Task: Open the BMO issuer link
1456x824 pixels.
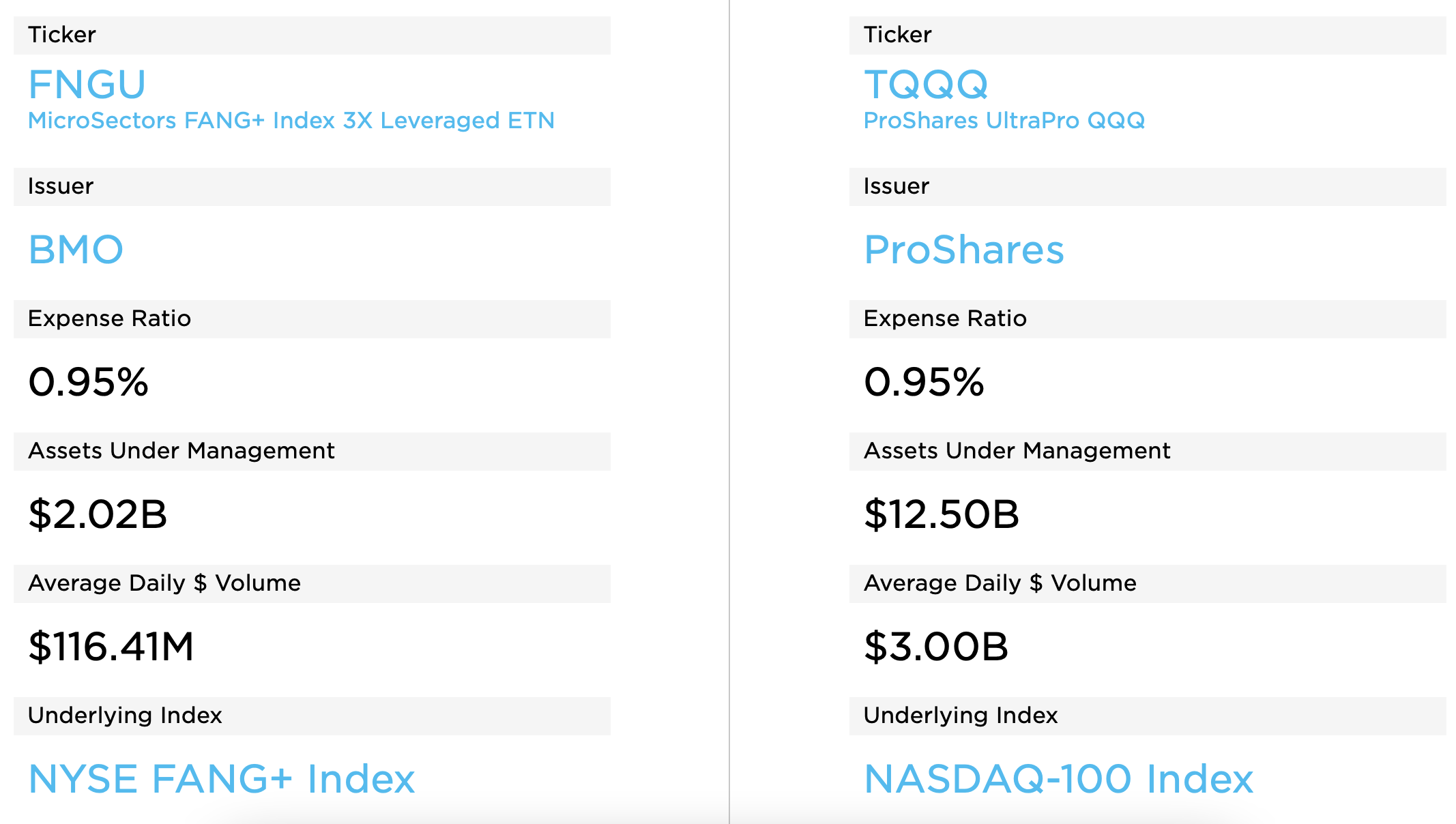Action: [x=76, y=250]
